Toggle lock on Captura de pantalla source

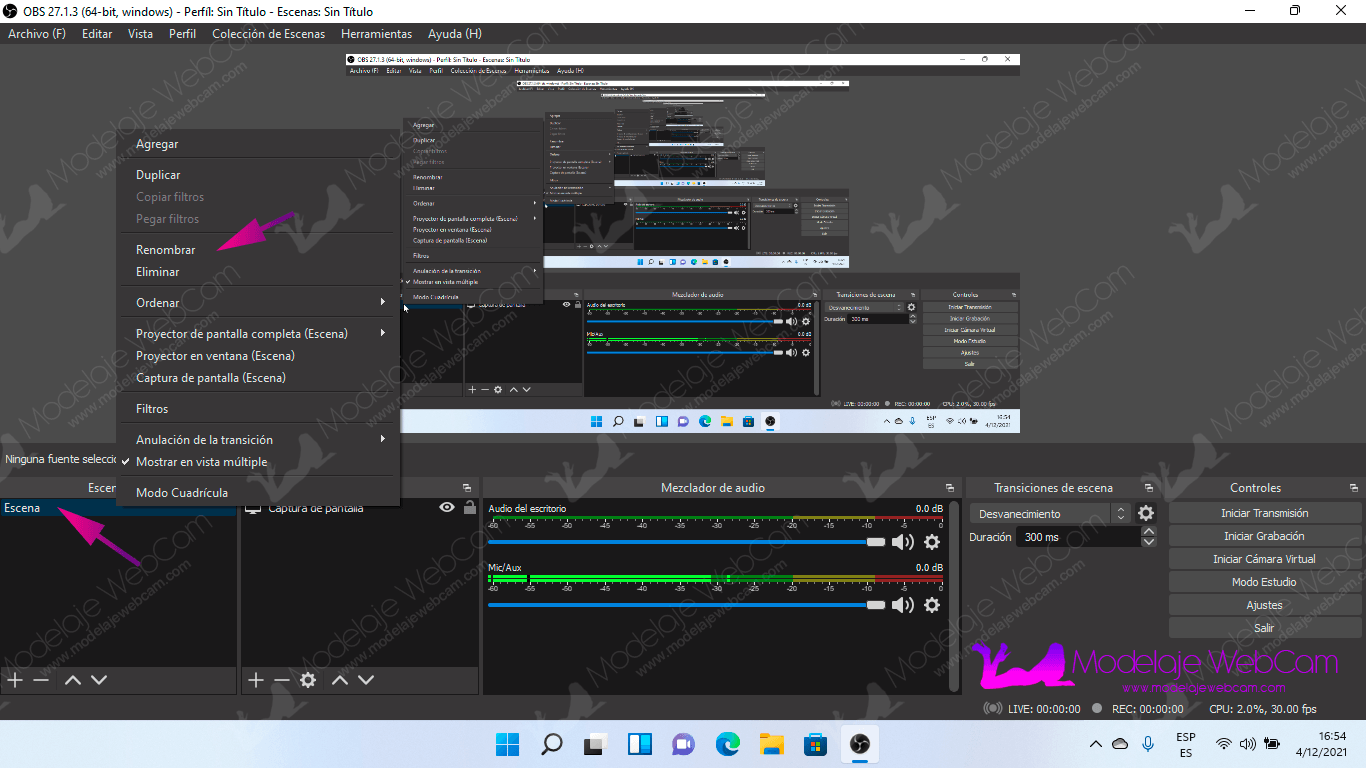pyautogui.click(x=469, y=508)
